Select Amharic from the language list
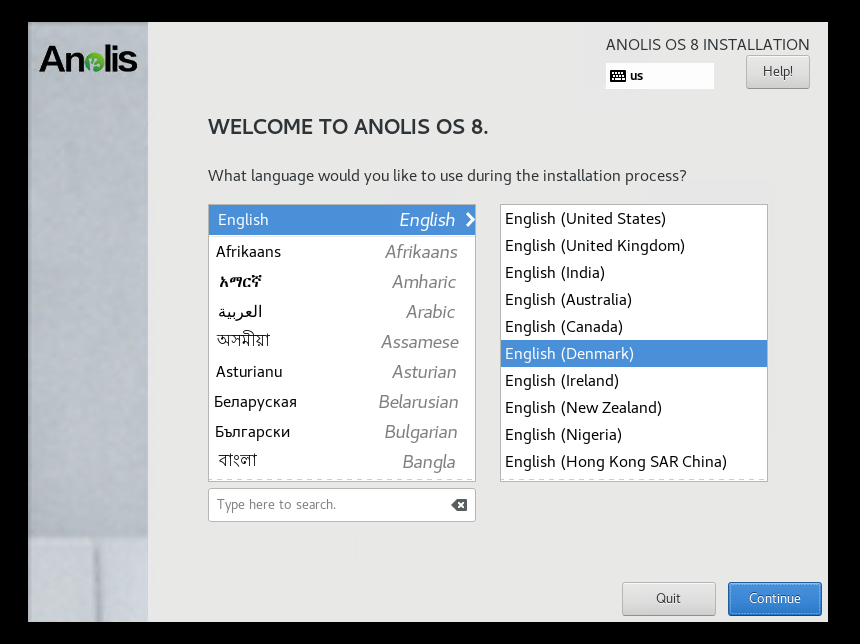The height and width of the screenshot is (644, 860). click(341, 282)
